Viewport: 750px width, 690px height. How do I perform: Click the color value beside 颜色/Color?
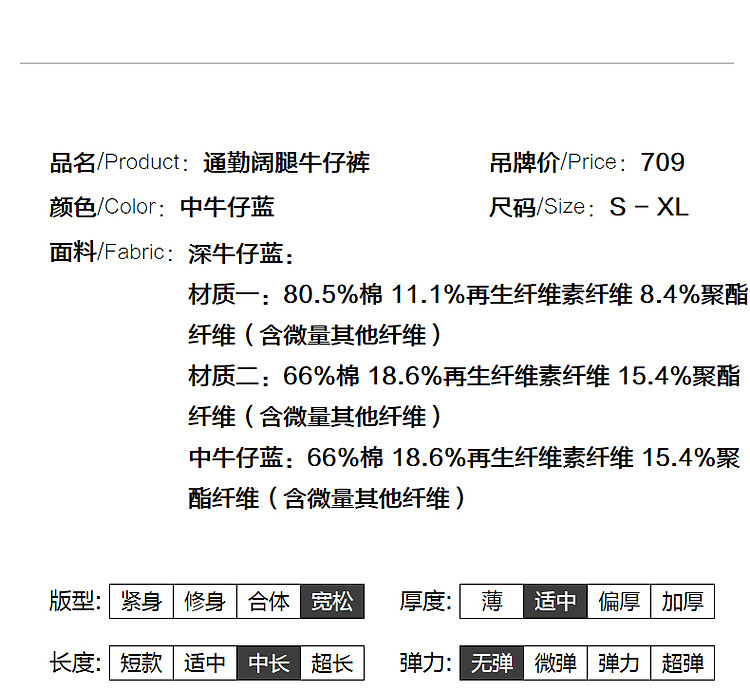(x=227, y=207)
